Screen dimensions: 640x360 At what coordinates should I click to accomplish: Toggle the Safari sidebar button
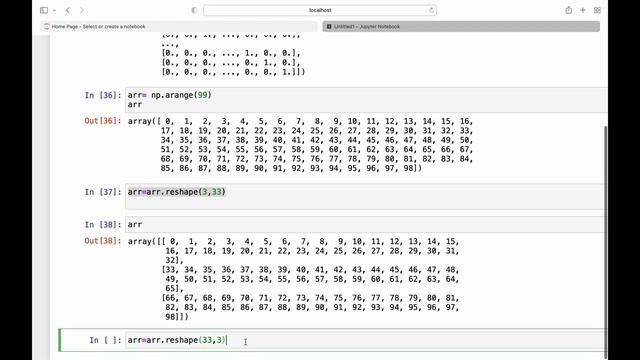tap(44, 10)
